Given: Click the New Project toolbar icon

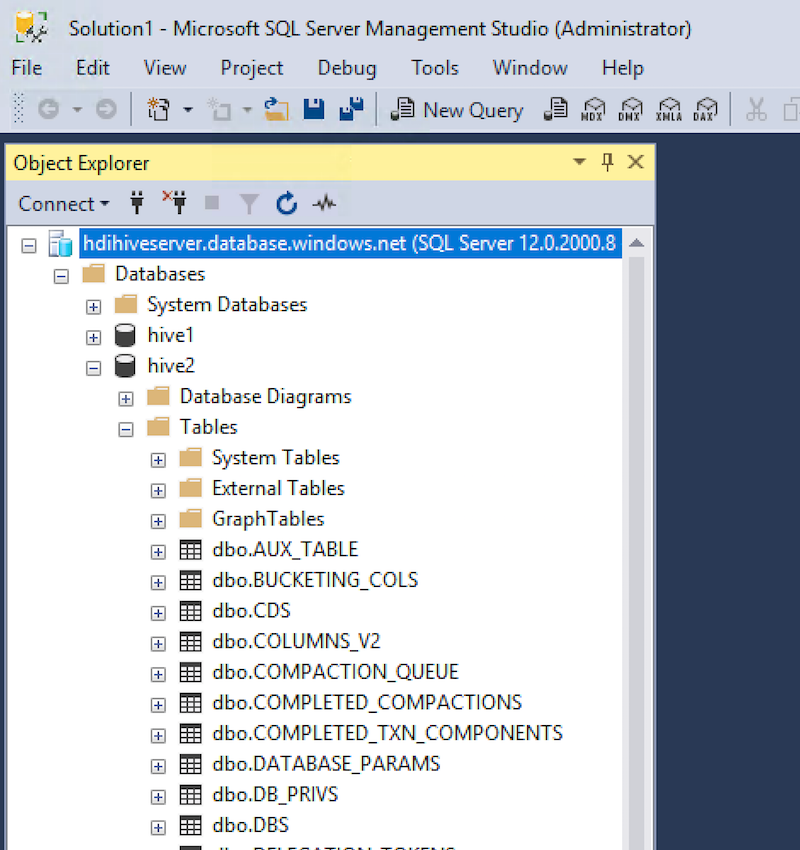Looking at the screenshot, I should pos(159,110).
